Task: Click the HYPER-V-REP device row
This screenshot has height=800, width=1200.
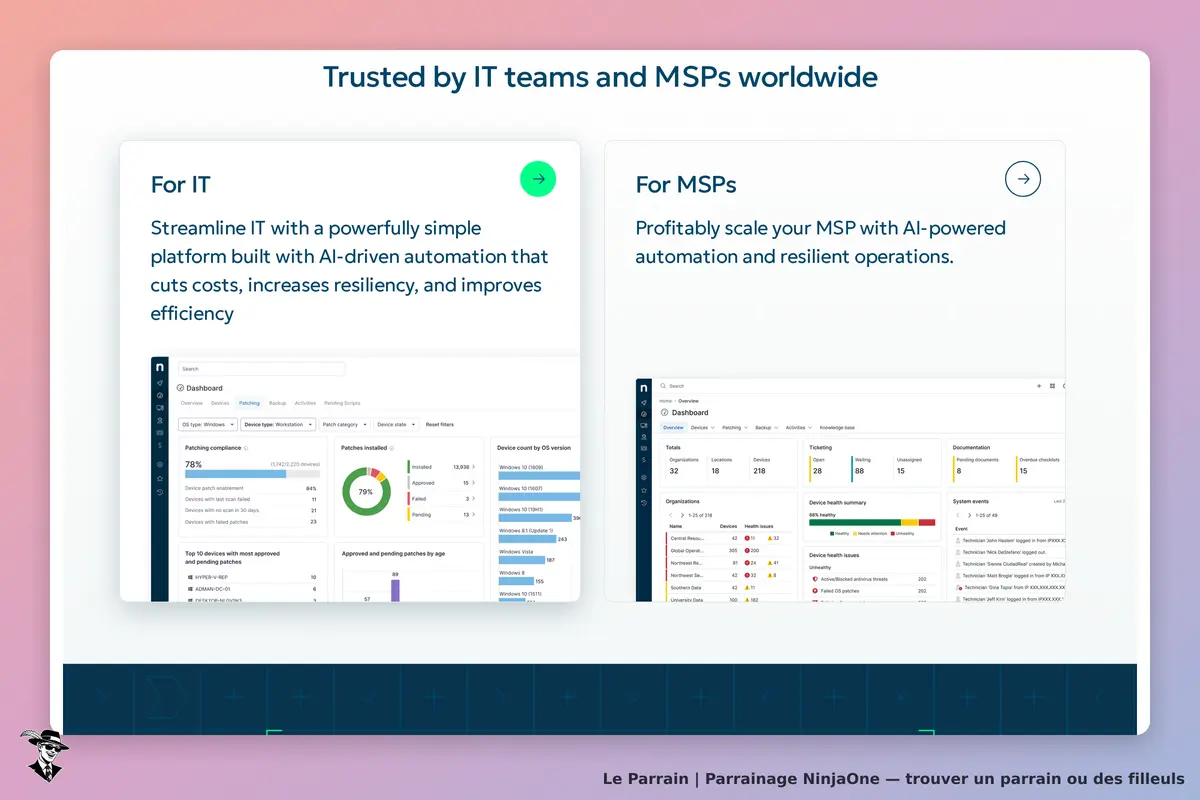Action: [x=252, y=577]
